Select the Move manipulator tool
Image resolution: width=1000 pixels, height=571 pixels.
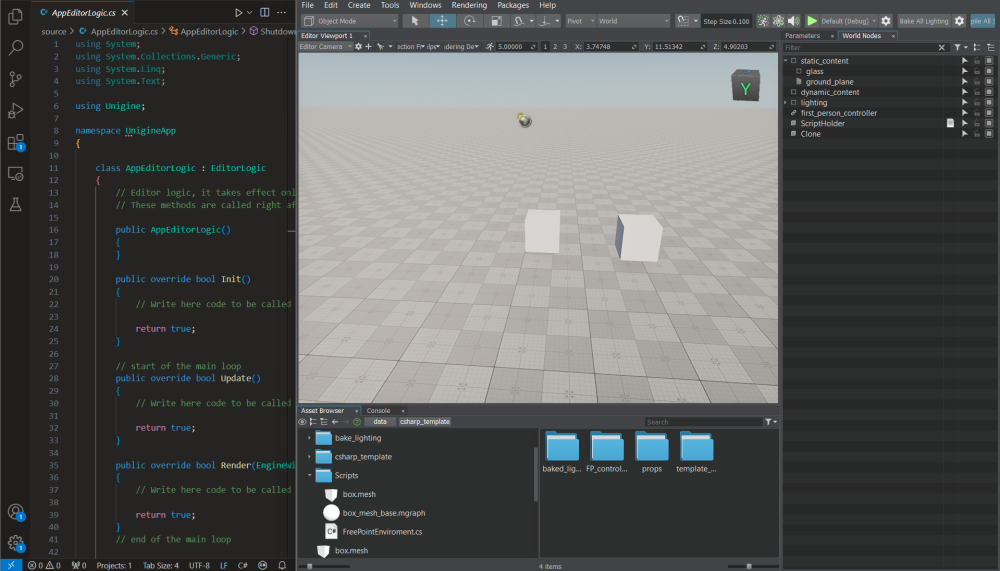tap(442, 21)
